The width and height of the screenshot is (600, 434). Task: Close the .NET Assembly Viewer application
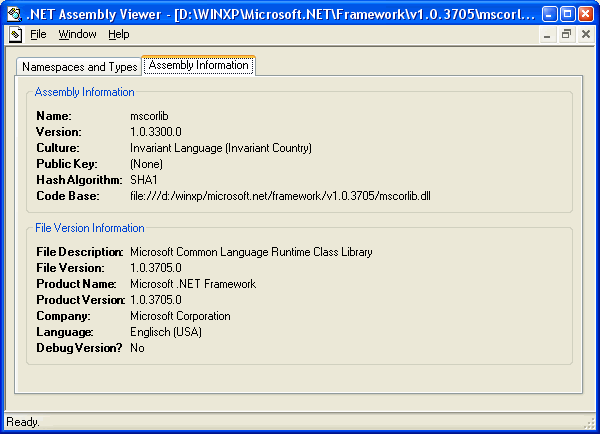(x=586, y=15)
